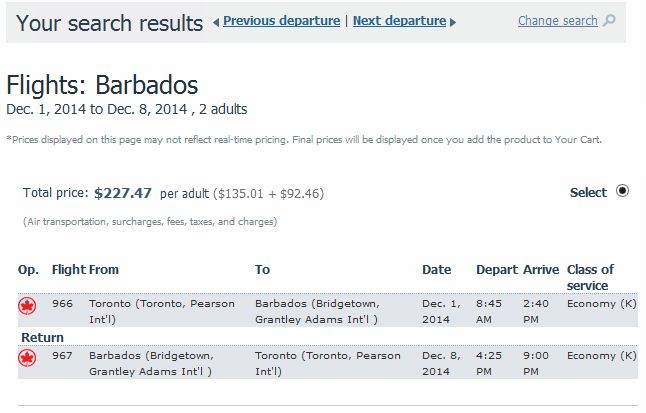Click the Depart column header
646x413 pixels.
[x=497, y=270]
